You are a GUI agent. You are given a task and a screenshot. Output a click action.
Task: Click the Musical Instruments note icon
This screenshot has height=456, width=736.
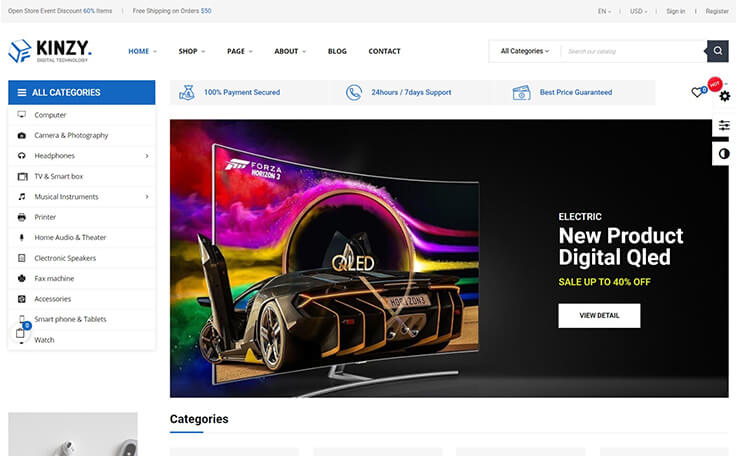[x=22, y=196]
